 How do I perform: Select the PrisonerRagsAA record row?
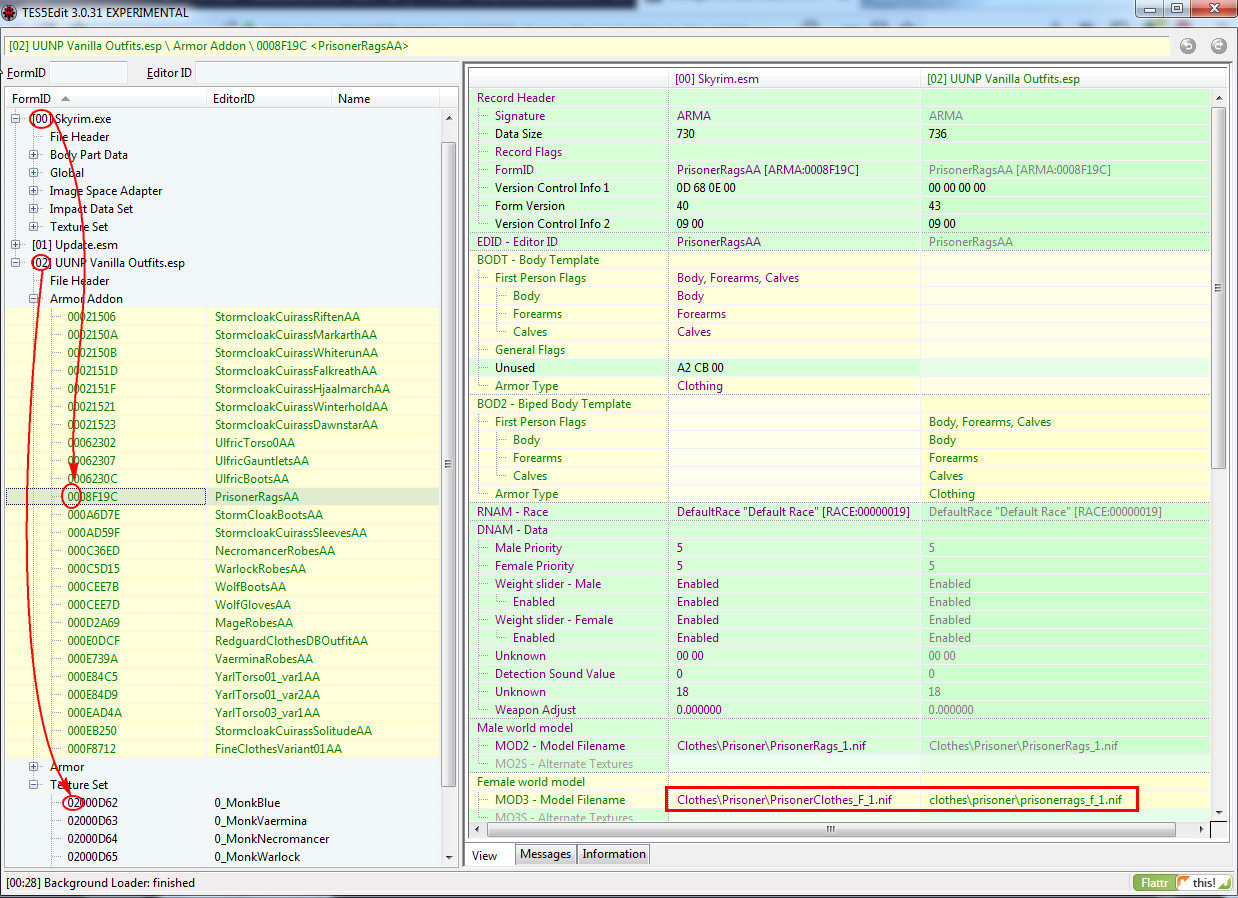point(222,497)
